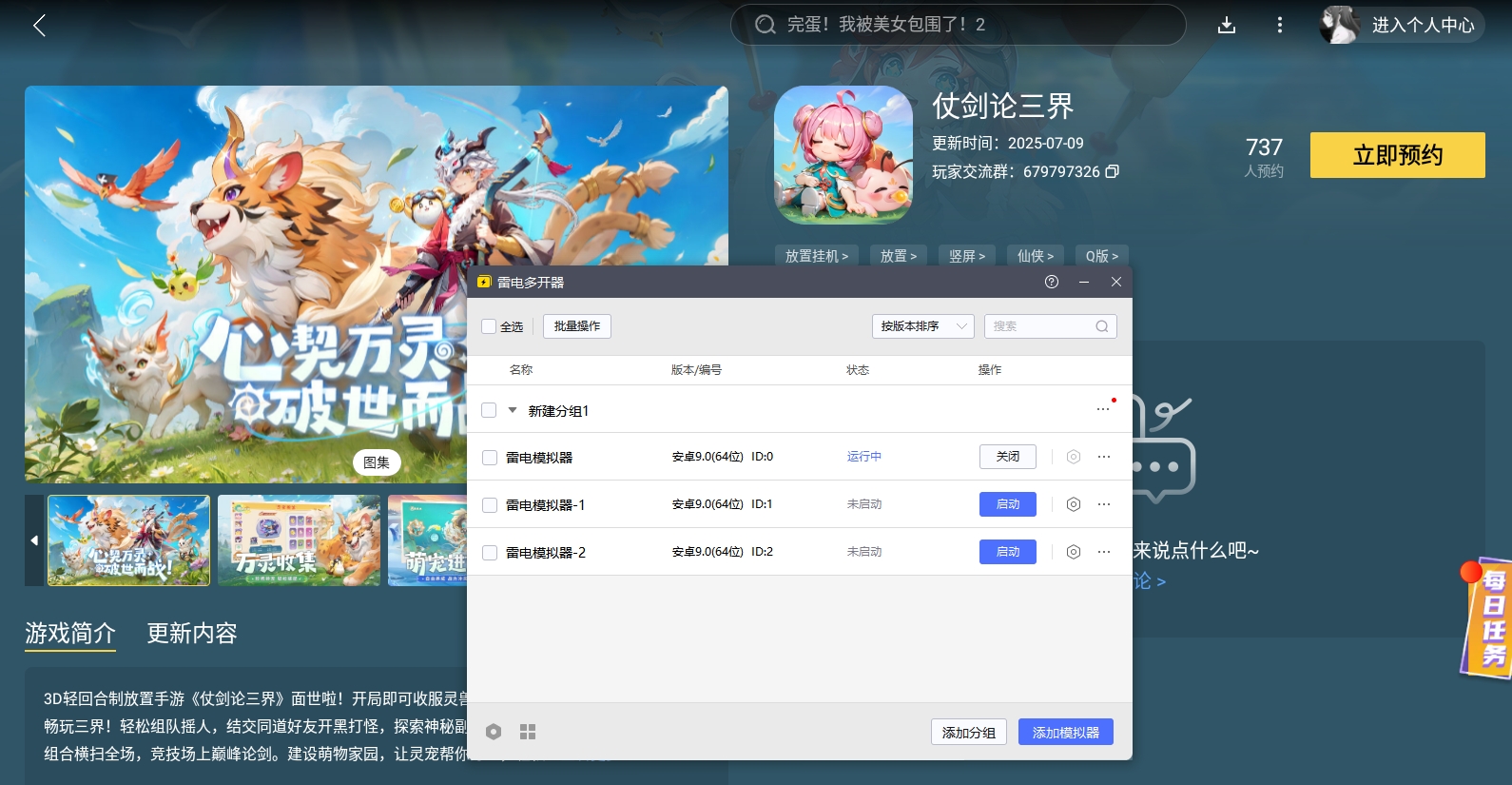Open multi-instance settings hexagon icon at bottom
The image size is (1512, 785).
(494, 732)
